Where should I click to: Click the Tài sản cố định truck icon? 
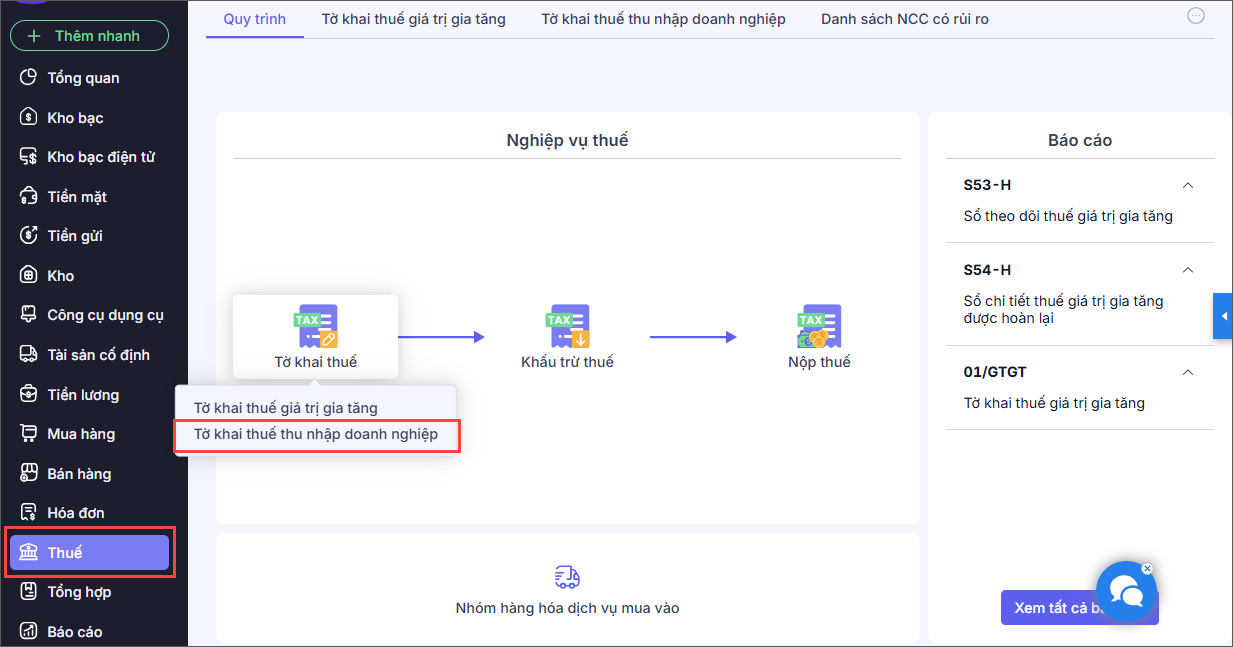tap(29, 355)
